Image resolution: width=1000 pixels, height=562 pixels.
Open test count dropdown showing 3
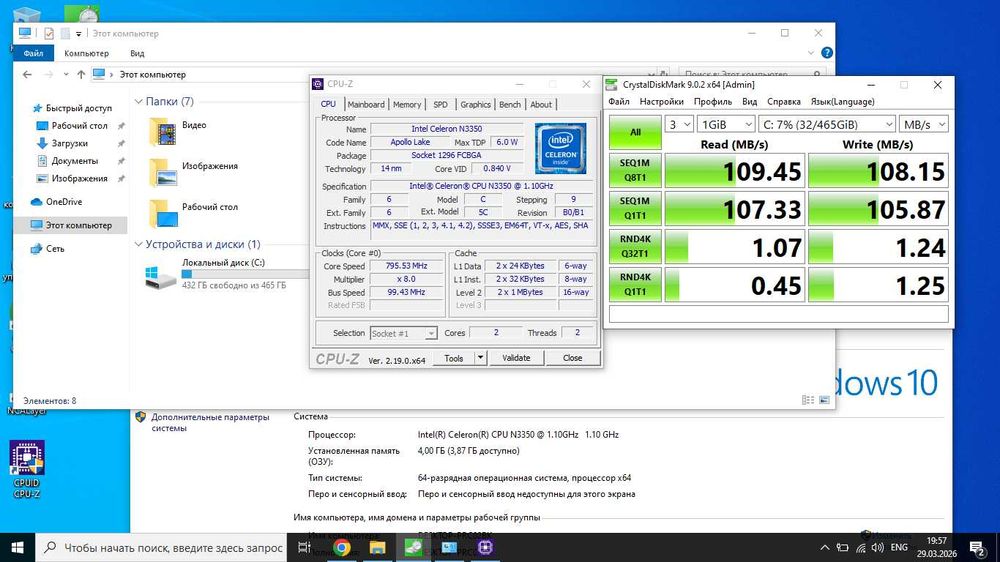[x=679, y=124]
